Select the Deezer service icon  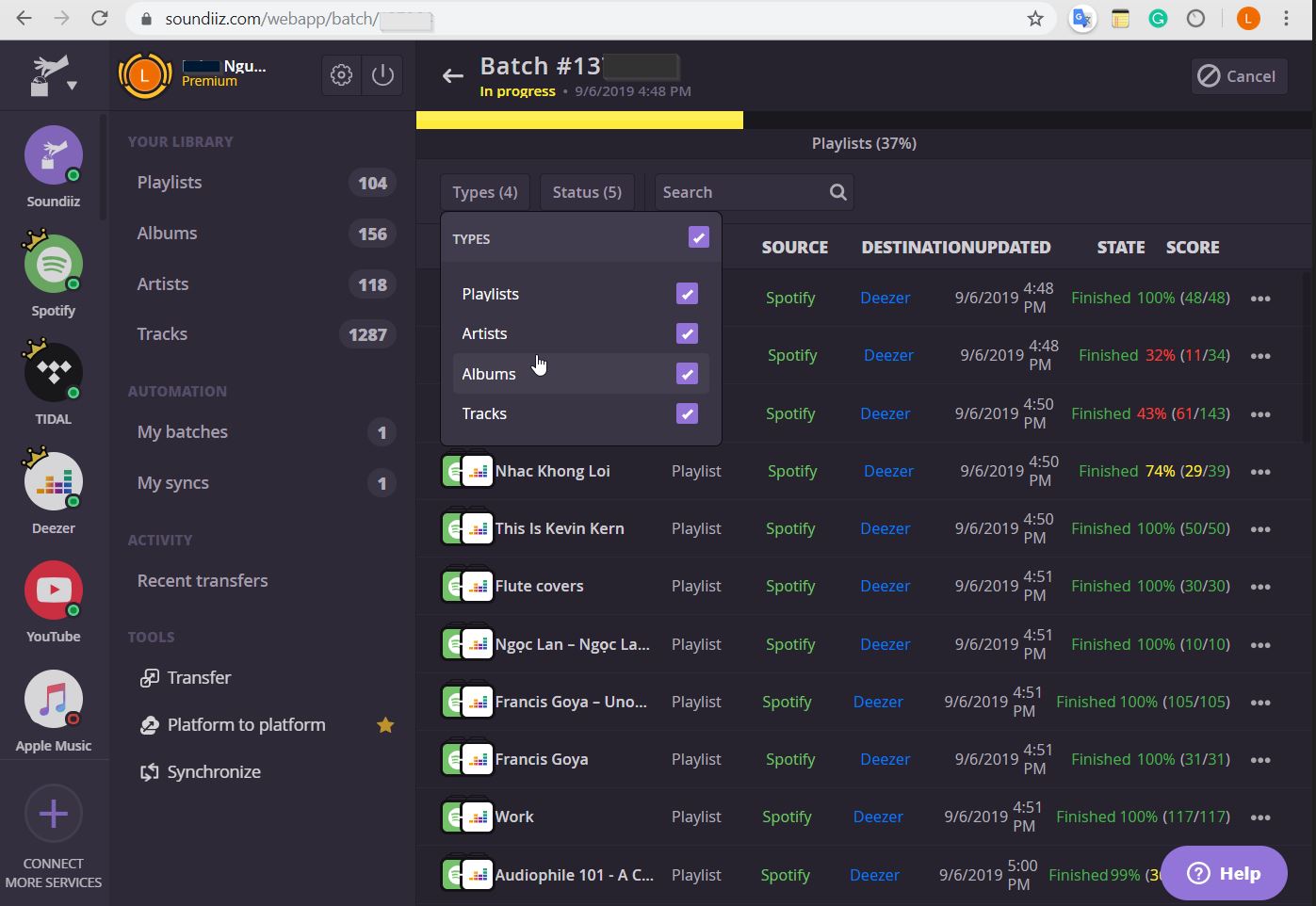tap(54, 481)
